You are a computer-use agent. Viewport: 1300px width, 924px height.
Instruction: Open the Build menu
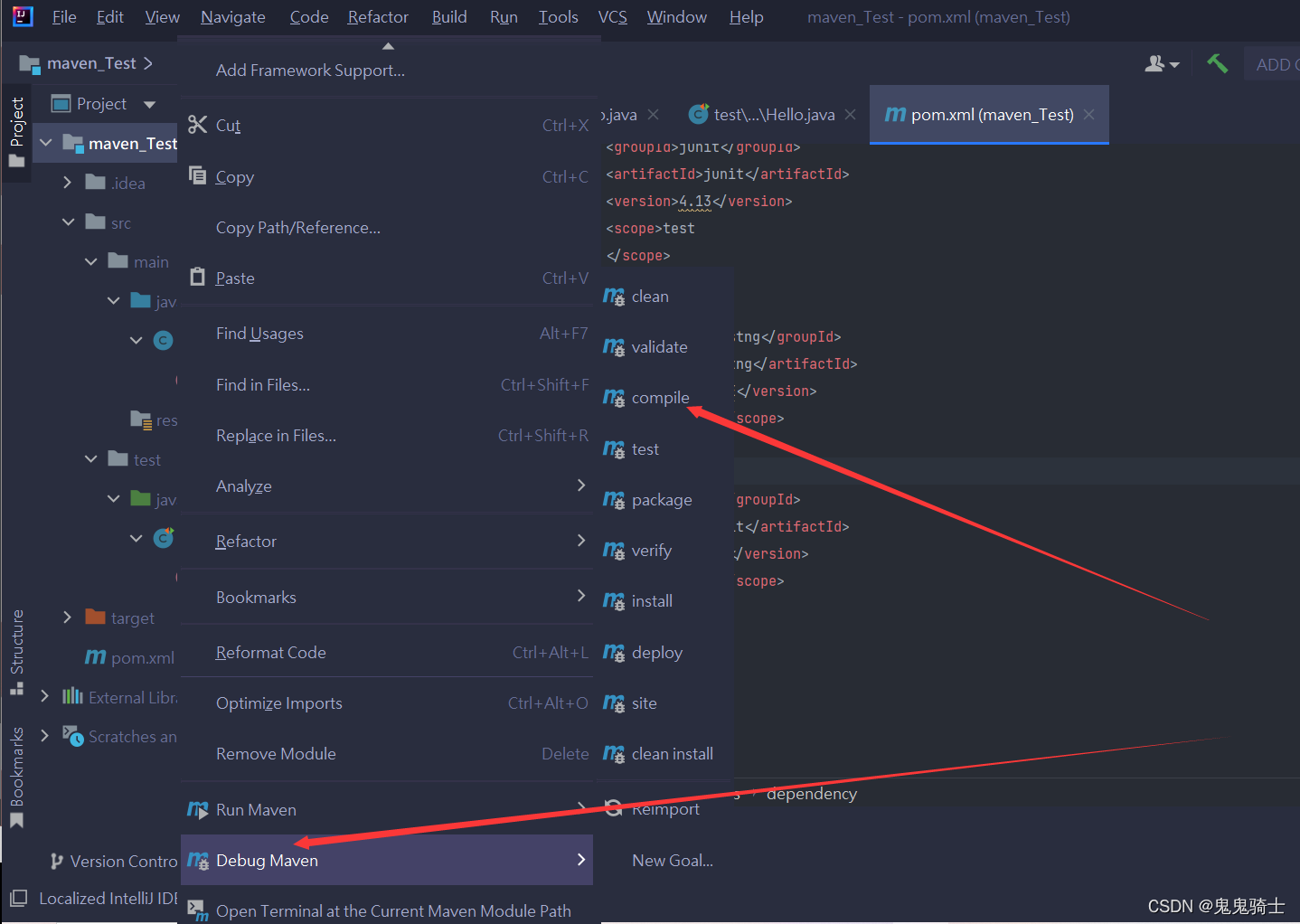(x=449, y=17)
